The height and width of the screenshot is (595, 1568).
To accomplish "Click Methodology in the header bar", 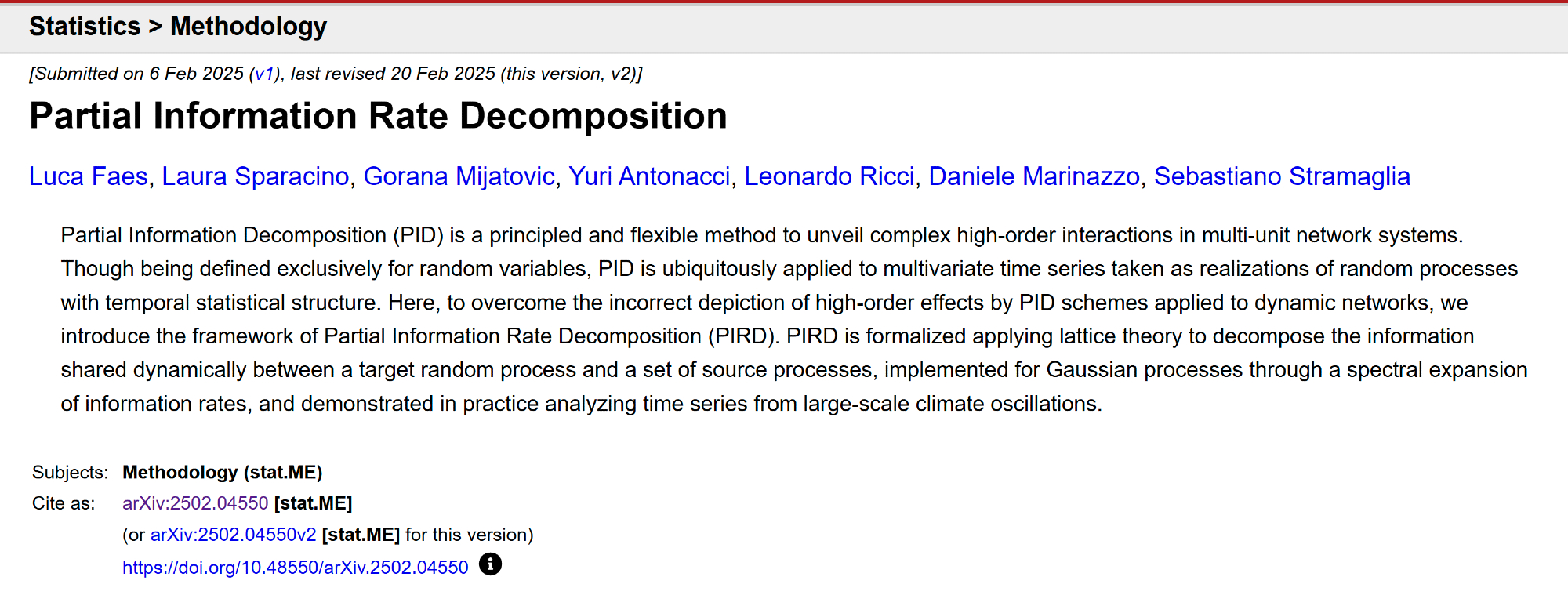I will (248, 27).
